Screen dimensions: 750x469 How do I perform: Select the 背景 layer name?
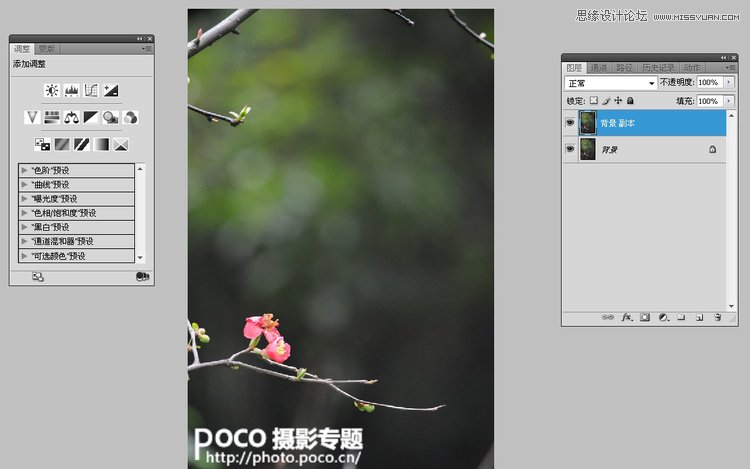tap(609, 150)
